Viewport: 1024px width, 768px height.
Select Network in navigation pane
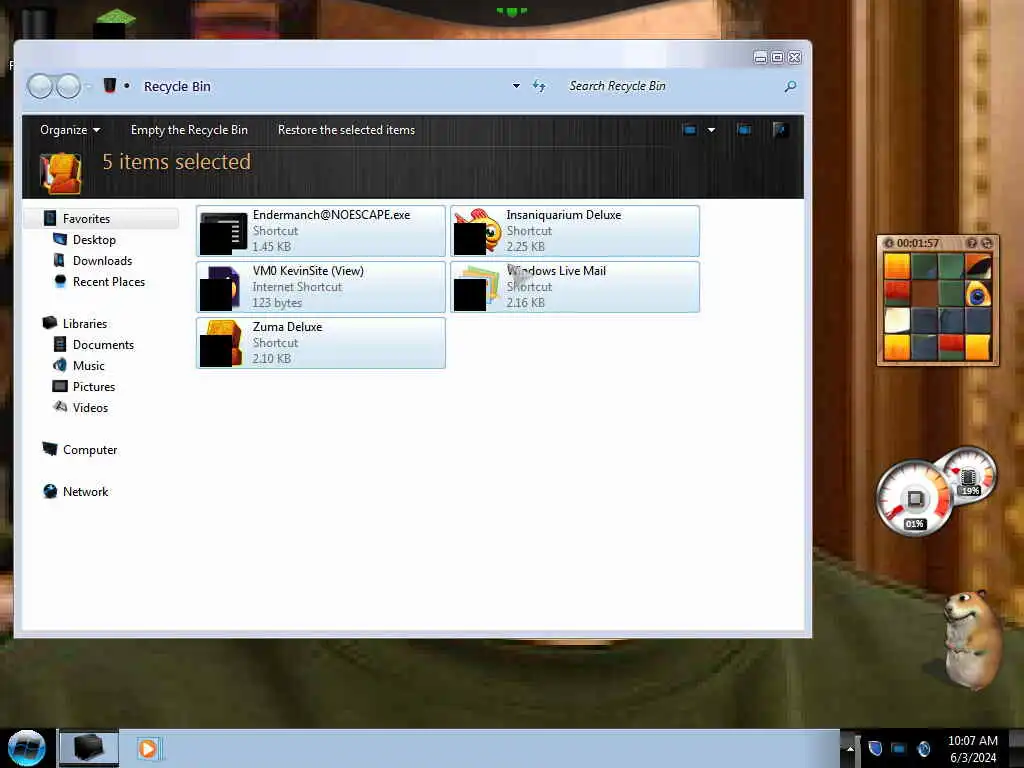tap(86, 492)
